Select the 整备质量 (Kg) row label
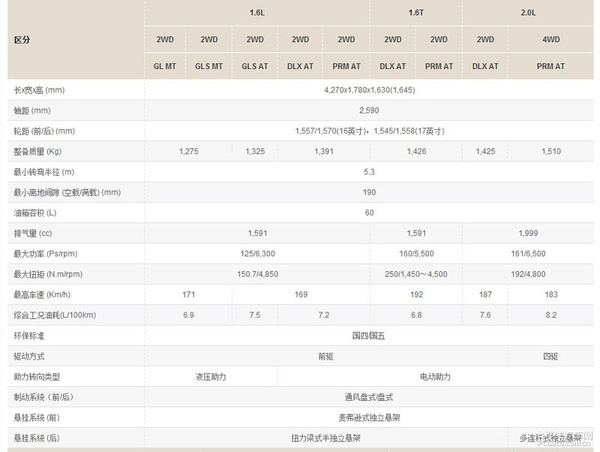Screen dimensions: 600x452 pyautogui.click(x=41, y=151)
